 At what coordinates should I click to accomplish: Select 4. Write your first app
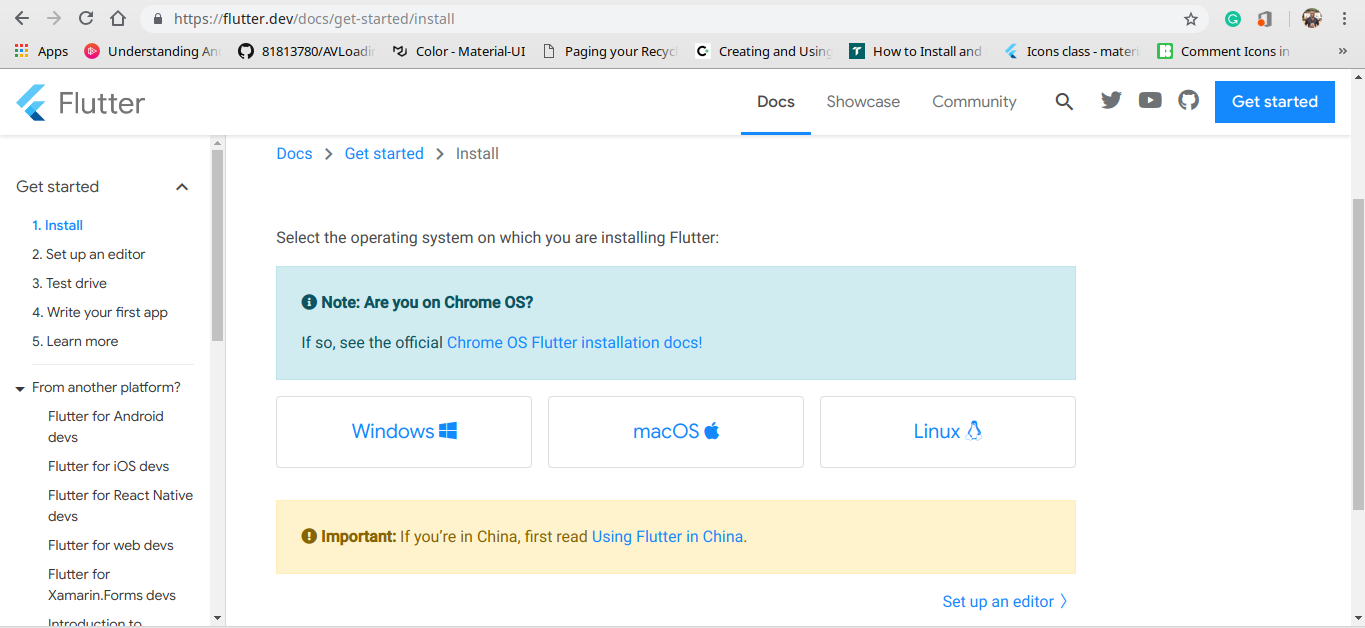(x=100, y=313)
